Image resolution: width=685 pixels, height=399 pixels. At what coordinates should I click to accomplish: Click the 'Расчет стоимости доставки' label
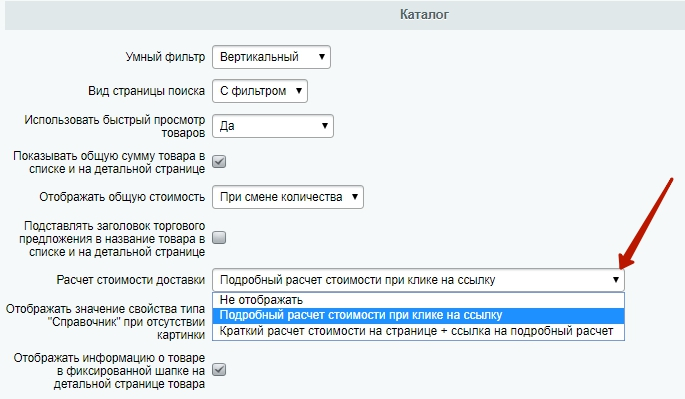coord(131,280)
